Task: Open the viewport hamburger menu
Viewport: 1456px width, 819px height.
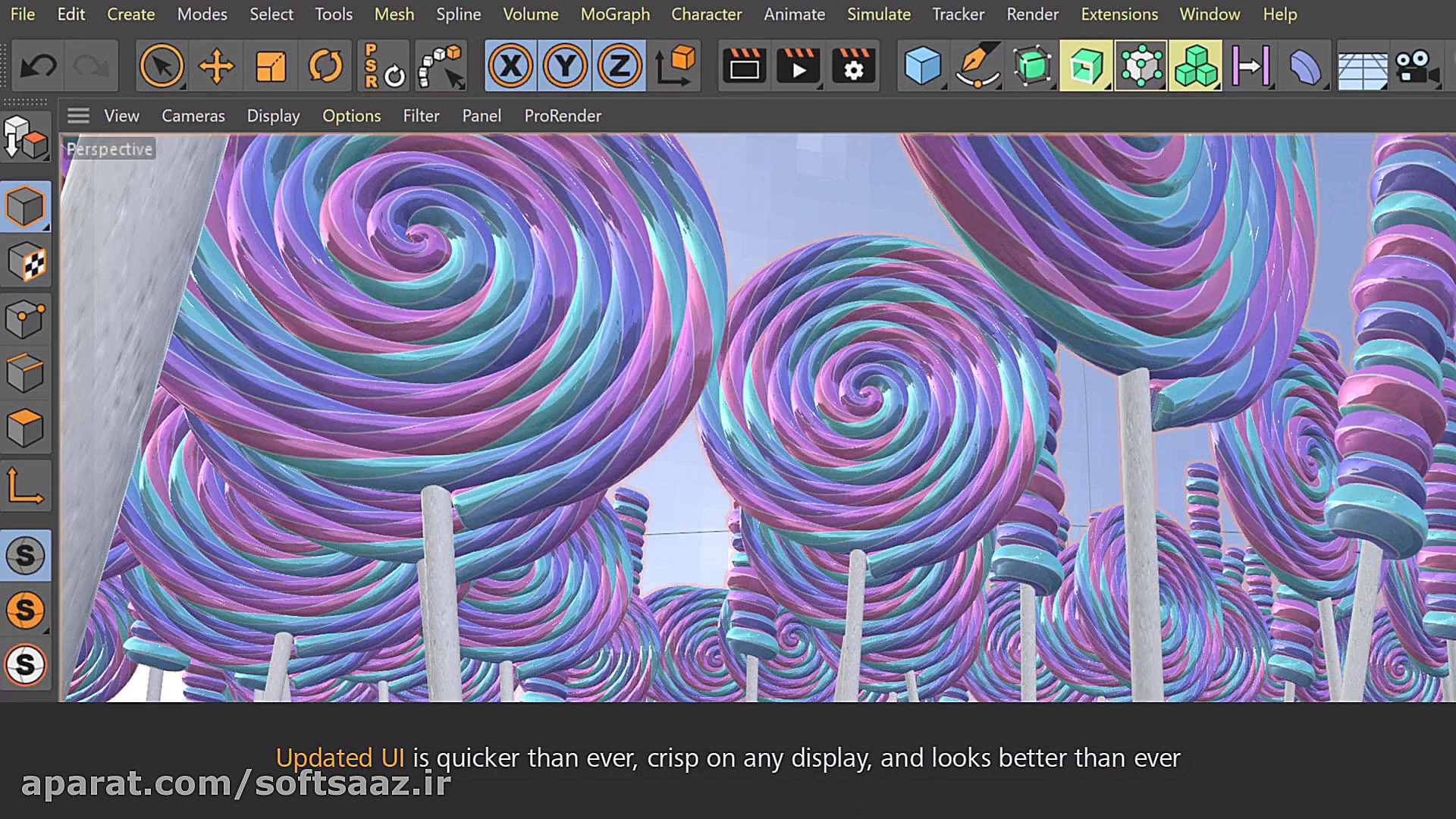Action: (x=78, y=115)
